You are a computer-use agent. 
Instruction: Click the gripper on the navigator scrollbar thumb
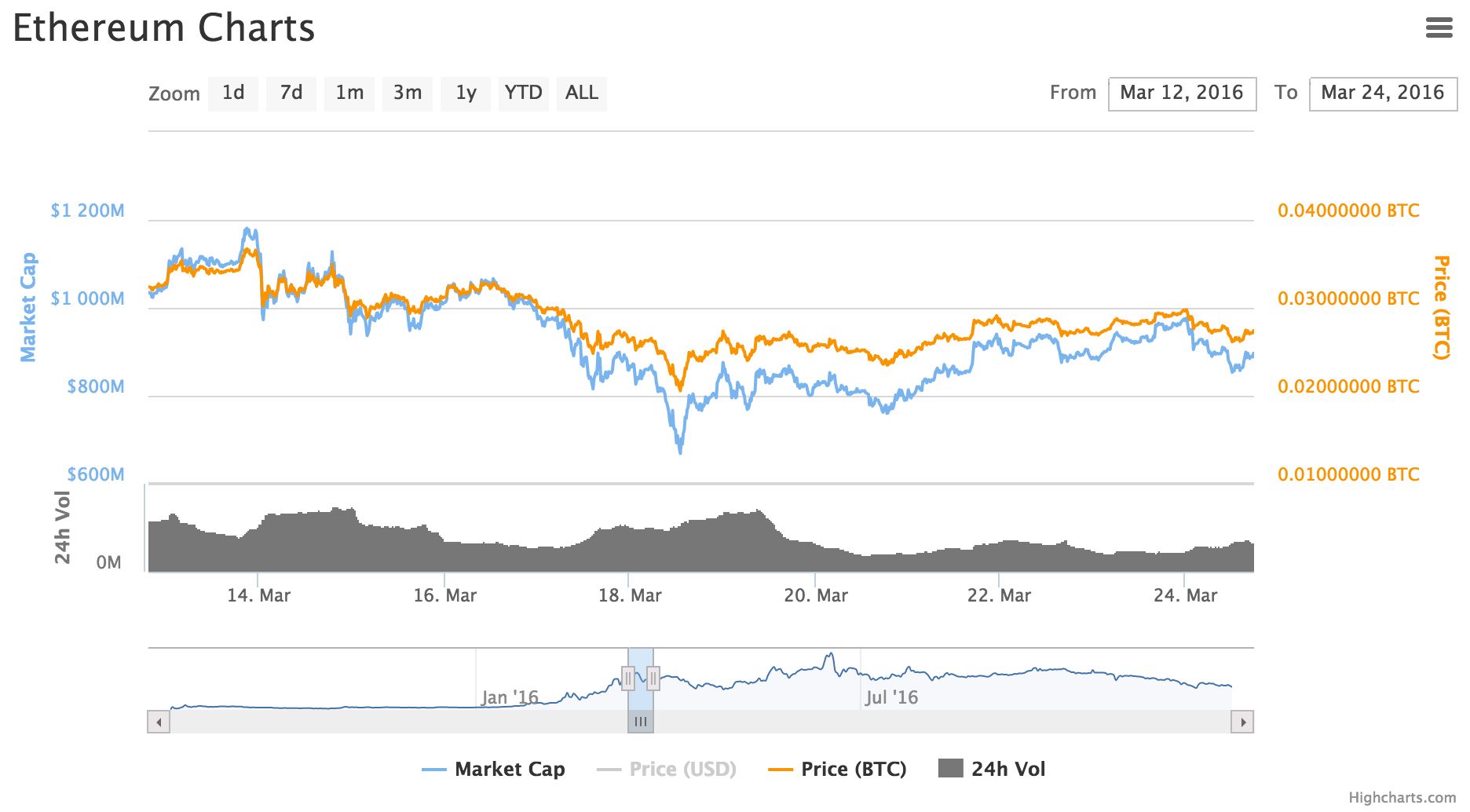pyautogui.click(x=641, y=720)
